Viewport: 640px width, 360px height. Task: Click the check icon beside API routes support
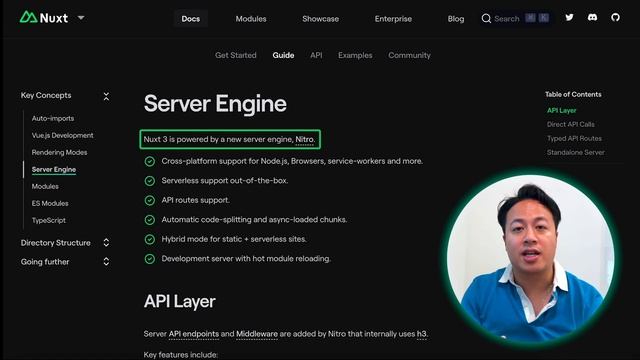150,200
